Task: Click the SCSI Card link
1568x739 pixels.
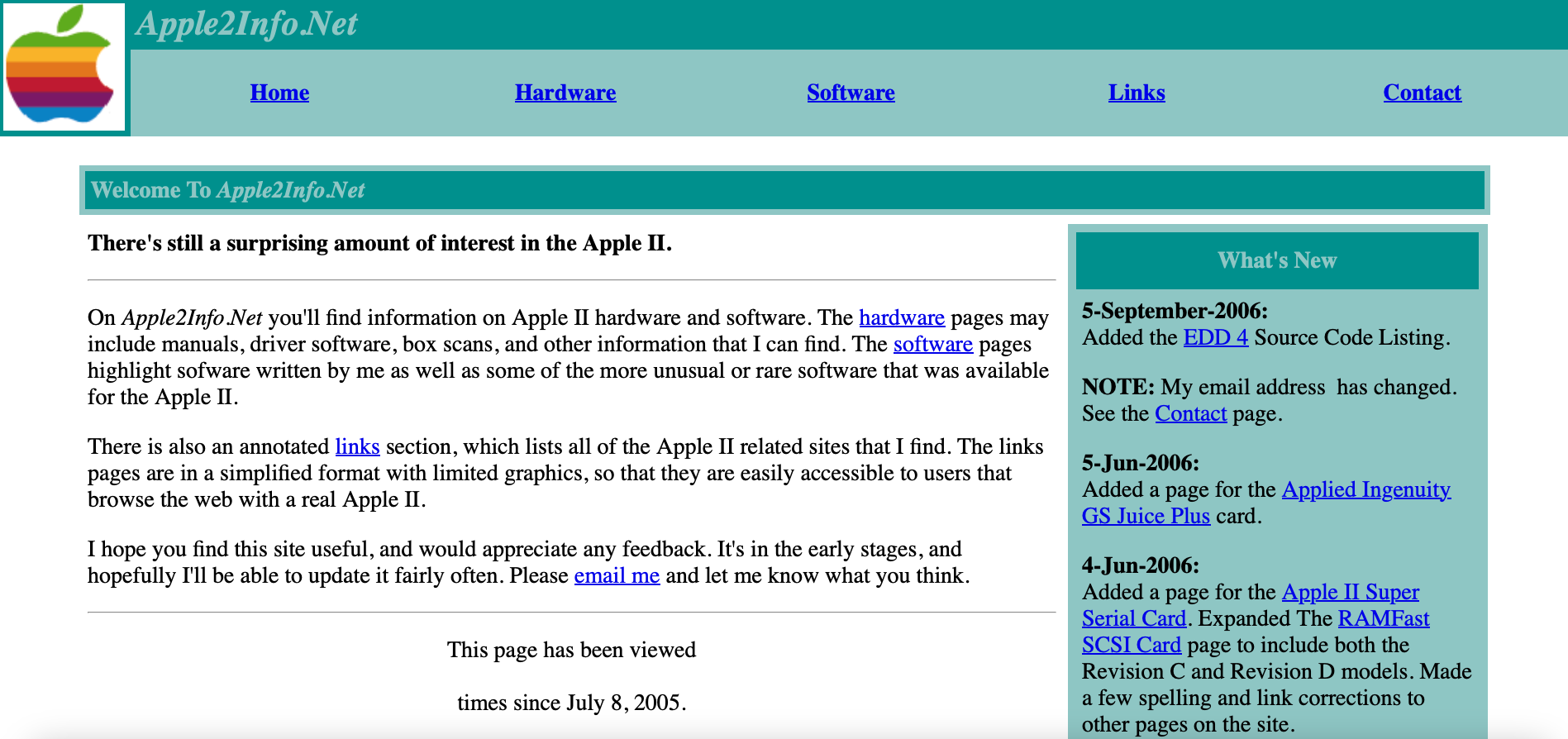Action: [x=1131, y=646]
